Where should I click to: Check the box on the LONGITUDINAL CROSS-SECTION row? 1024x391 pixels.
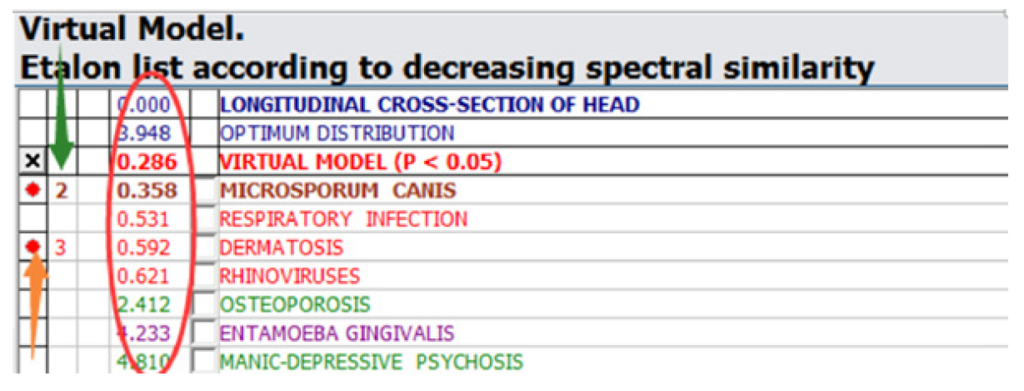207,104
